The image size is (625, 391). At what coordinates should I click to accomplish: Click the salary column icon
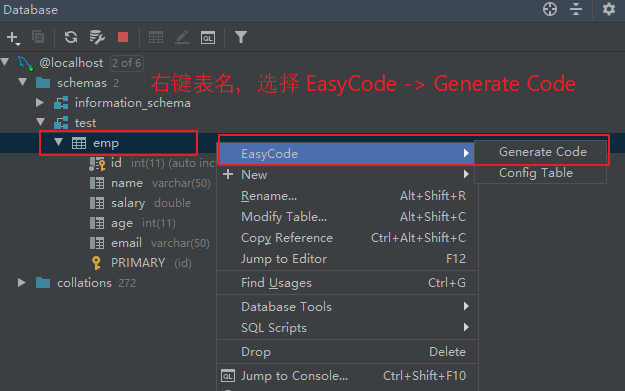click(97, 203)
